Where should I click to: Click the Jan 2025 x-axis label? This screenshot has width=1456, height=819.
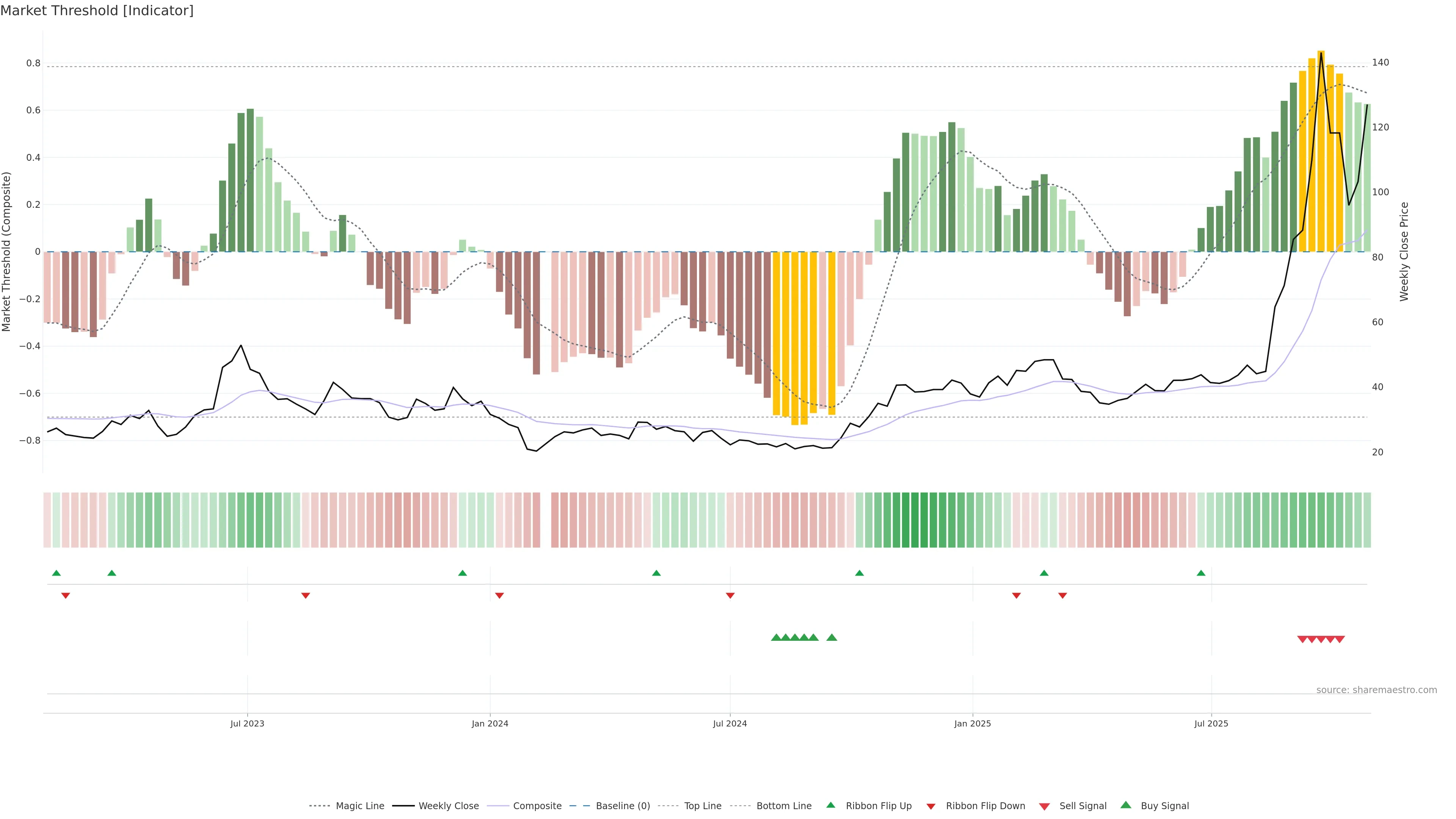(x=972, y=723)
